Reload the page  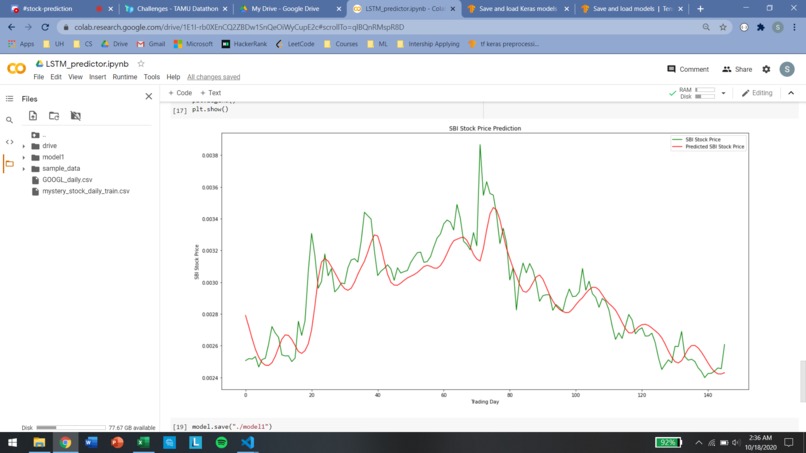[45, 27]
